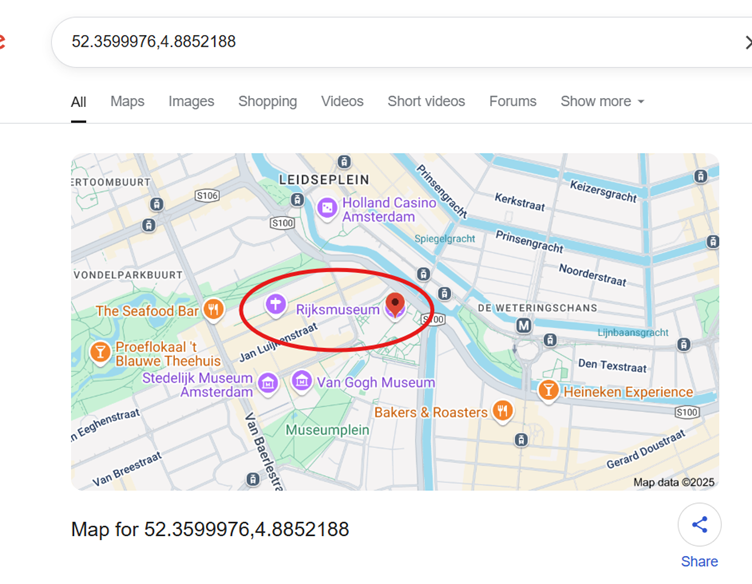Open the Forums tab
The image size is (752, 584).
tap(513, 102)
